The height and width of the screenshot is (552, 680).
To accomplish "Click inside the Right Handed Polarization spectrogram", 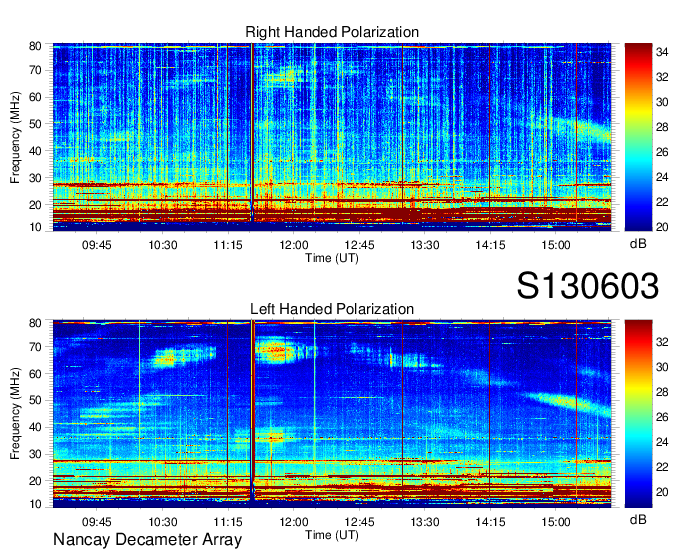I will pyautogui.click(x=332, y=137).
